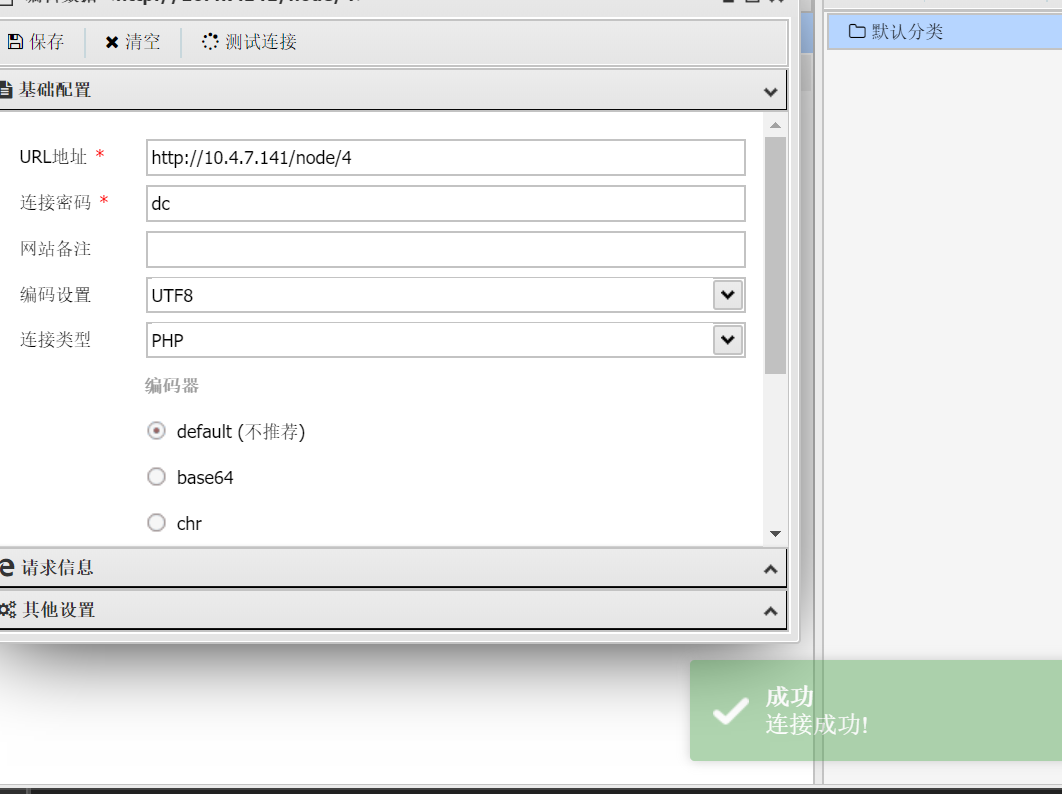Click the X icon beside 清空
1062x794 pixels.
[x=112, y=43]
